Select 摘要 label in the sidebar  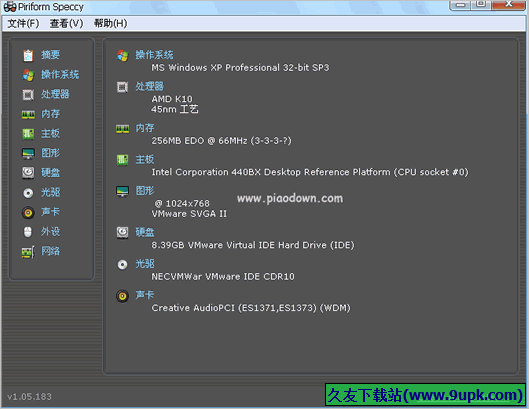click(51, 55)
